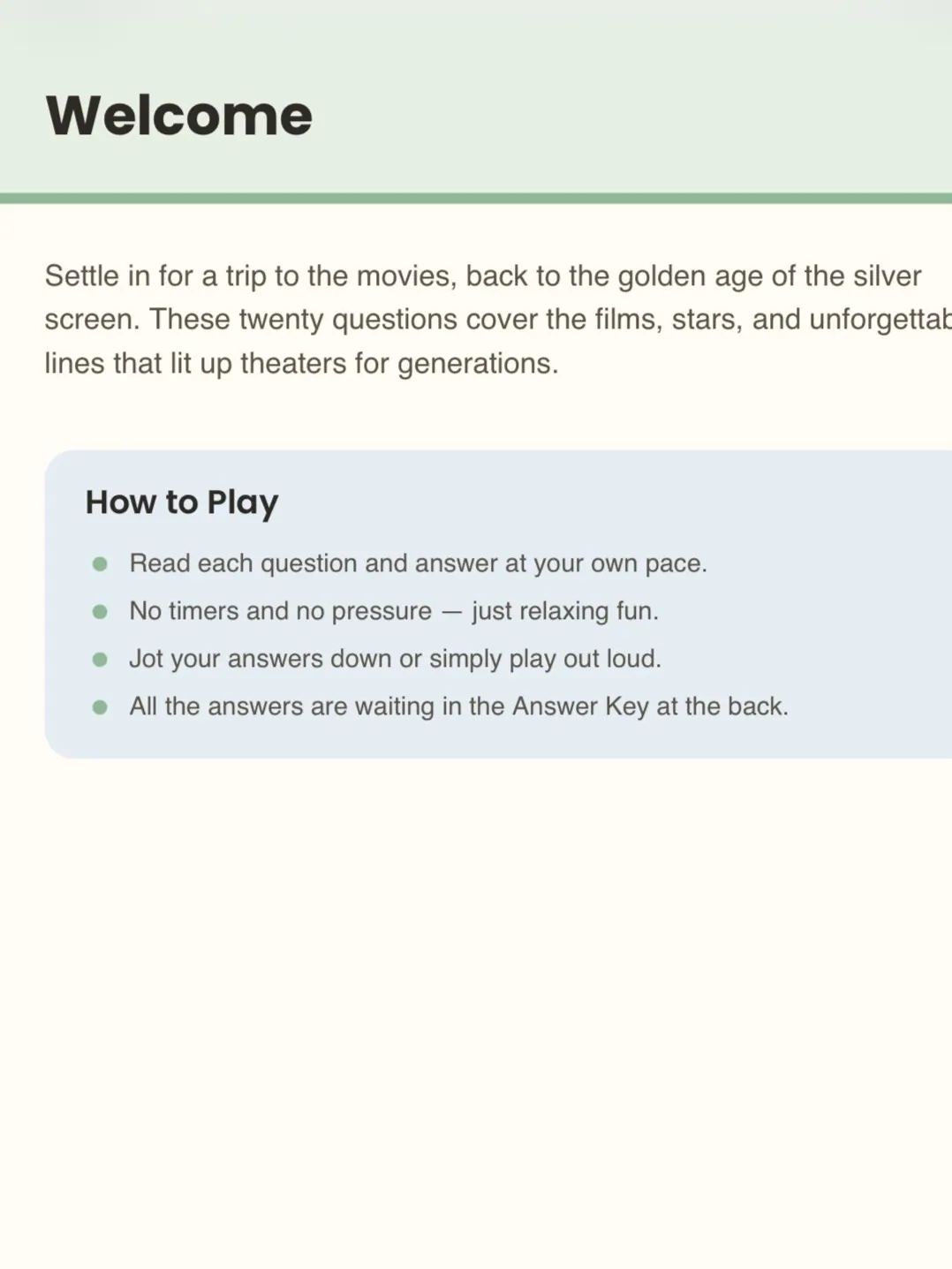
Task: Select the line 'Read each question and answer at your own pace'
Action: coord(418,563)
